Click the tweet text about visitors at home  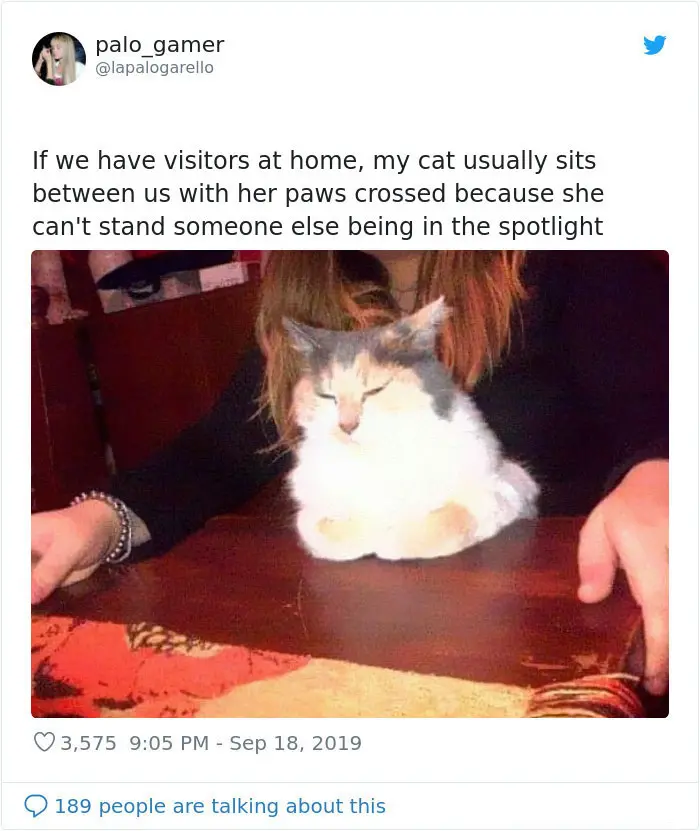tap(318, 193)
